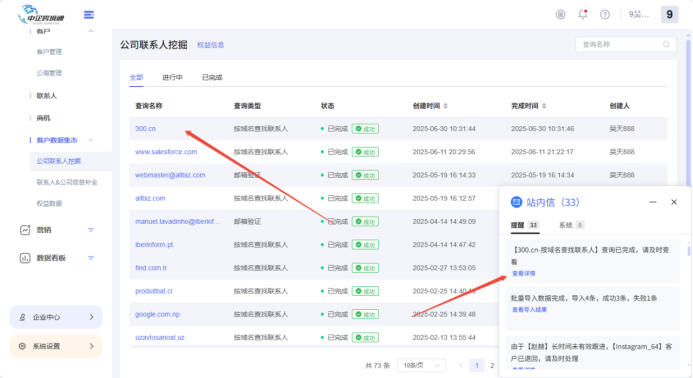693x378 pixels.
Task: Minimize the 站内信 panel
Action: tap(652, 202)
